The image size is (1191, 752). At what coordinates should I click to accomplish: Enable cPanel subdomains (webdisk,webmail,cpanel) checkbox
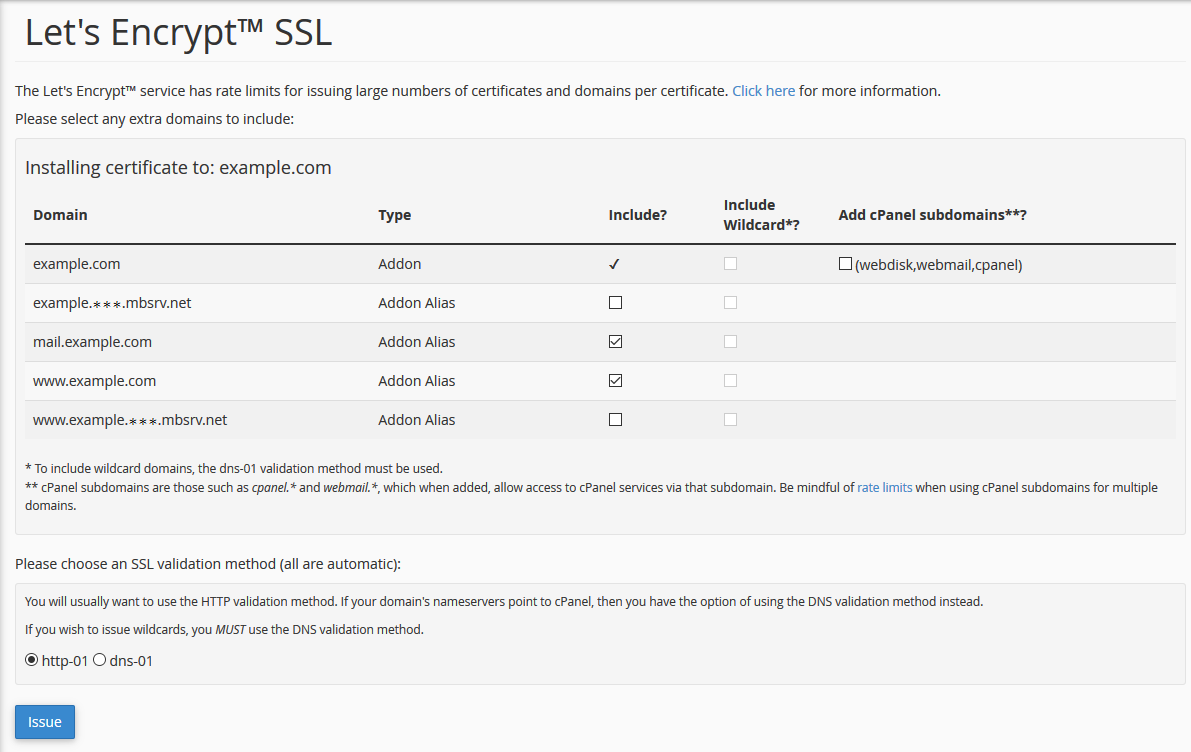pyautogui.click(x=845, y=264)
